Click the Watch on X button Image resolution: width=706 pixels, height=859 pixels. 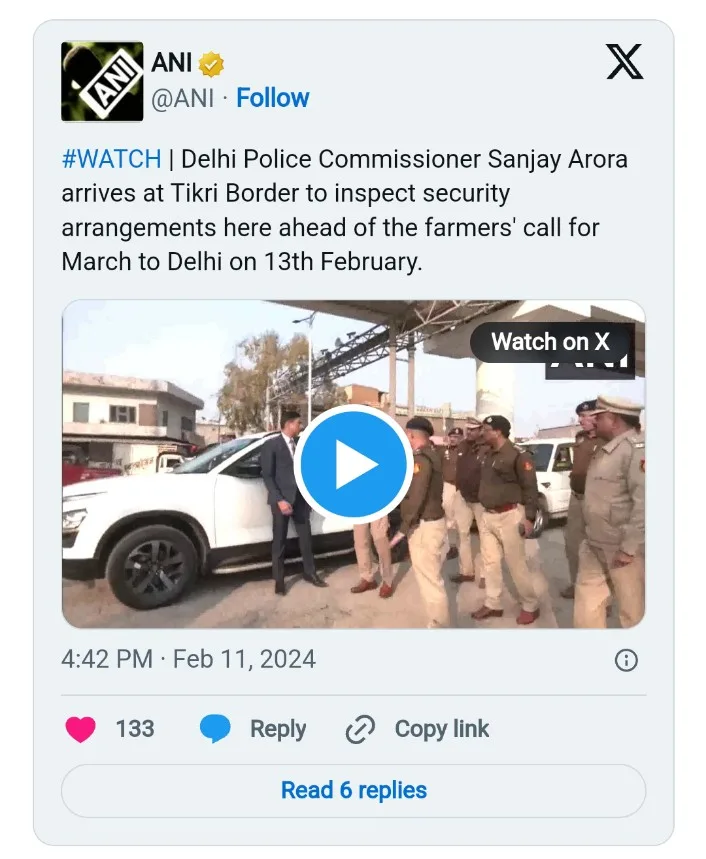point(550,342)
